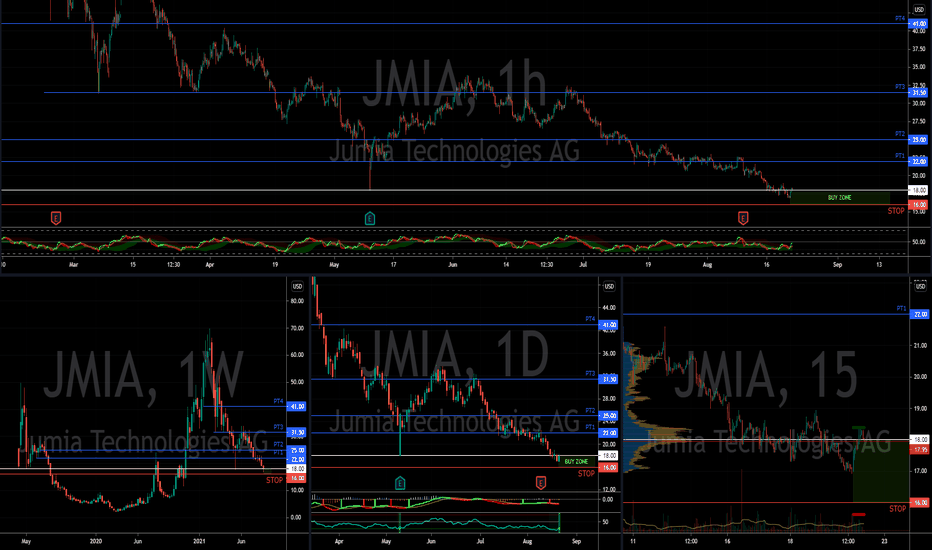The image size is (932, 550).
Task: Select the 18.00 price label on 15-minute chart
Action: (920, 439)
